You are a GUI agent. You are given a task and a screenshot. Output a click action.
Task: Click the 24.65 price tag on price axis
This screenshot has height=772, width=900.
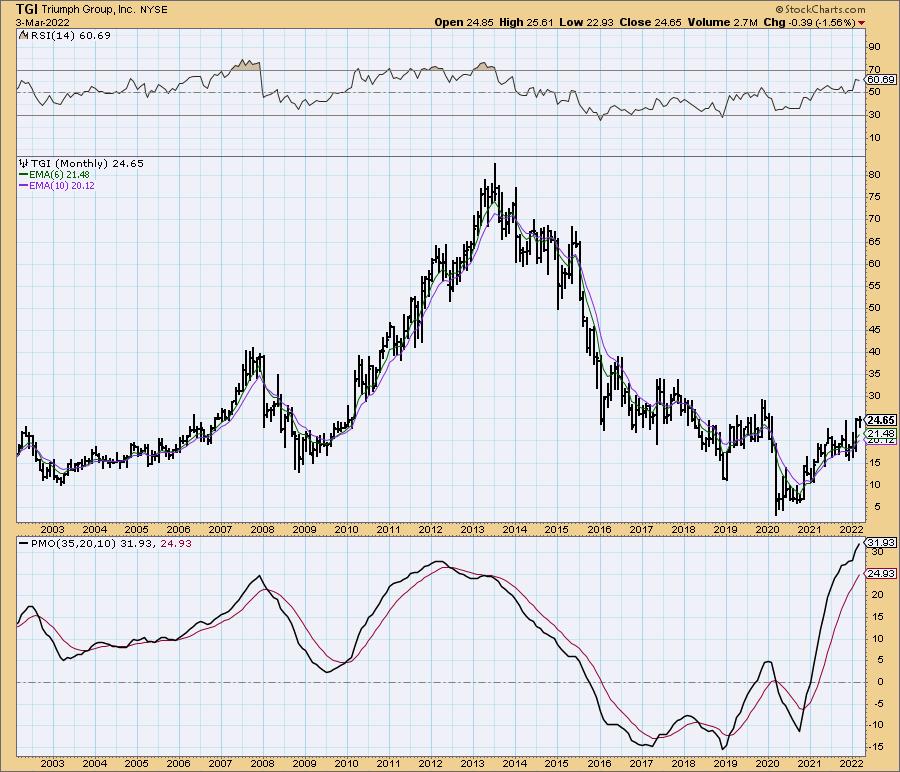pyautogui.click(x=881, y=420)
